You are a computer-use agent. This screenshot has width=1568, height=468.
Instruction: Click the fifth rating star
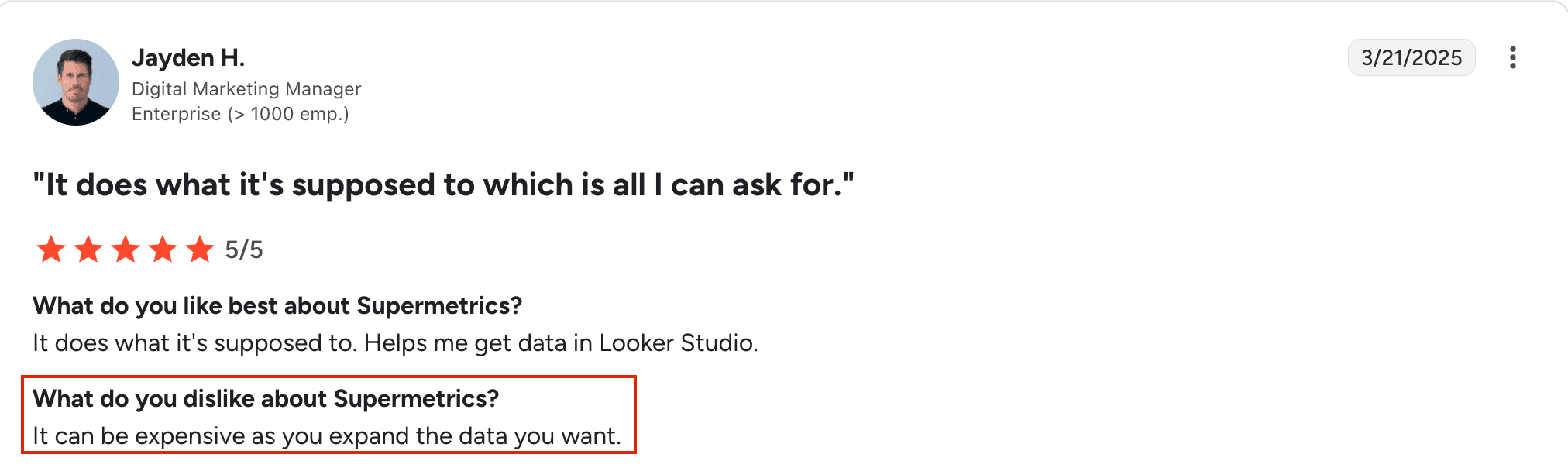200,249
